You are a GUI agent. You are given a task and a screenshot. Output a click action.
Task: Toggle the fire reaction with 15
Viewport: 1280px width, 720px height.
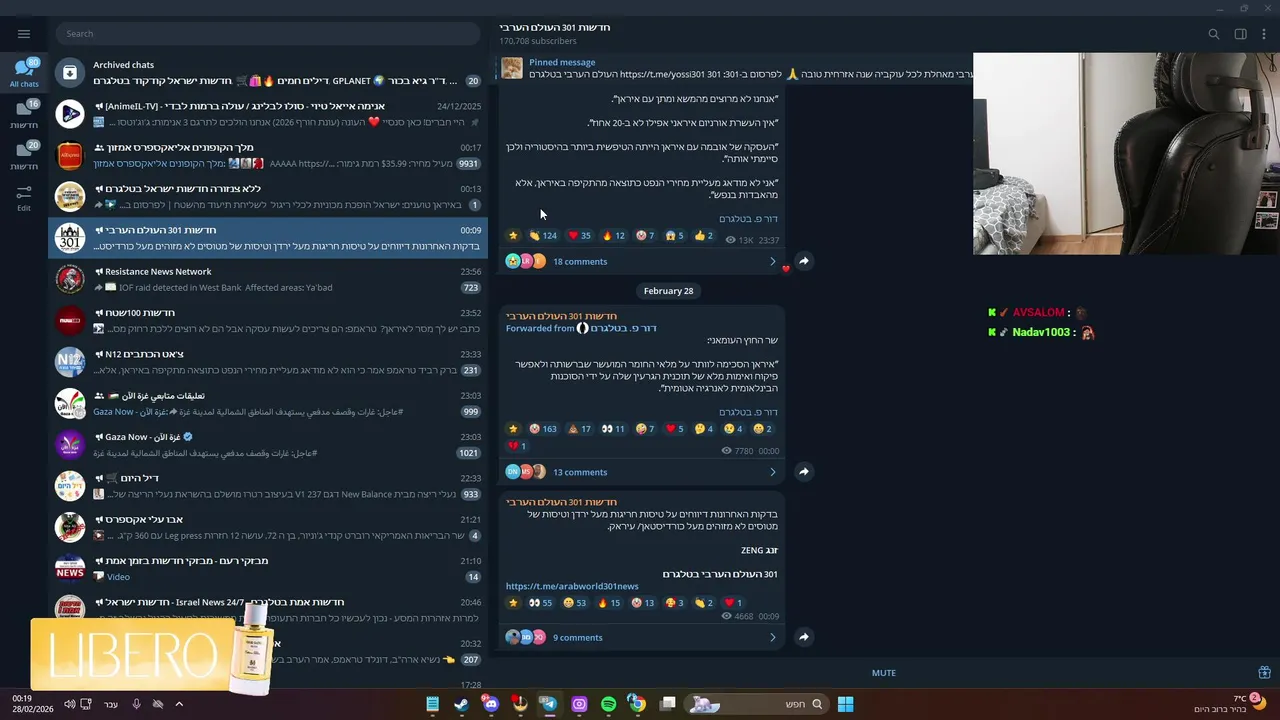[609, 603]
